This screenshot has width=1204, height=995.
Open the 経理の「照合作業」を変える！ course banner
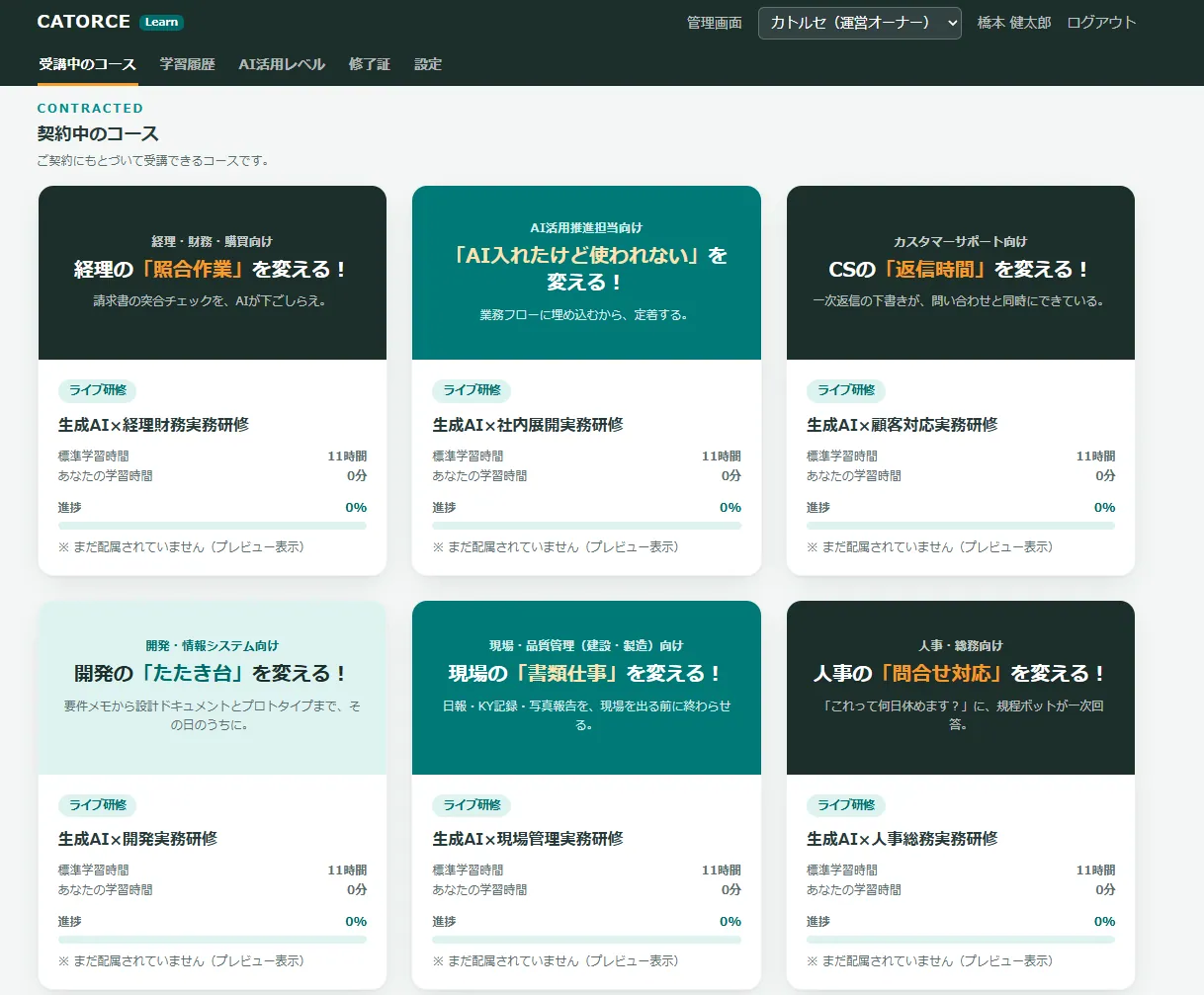[x=213, y=273]
